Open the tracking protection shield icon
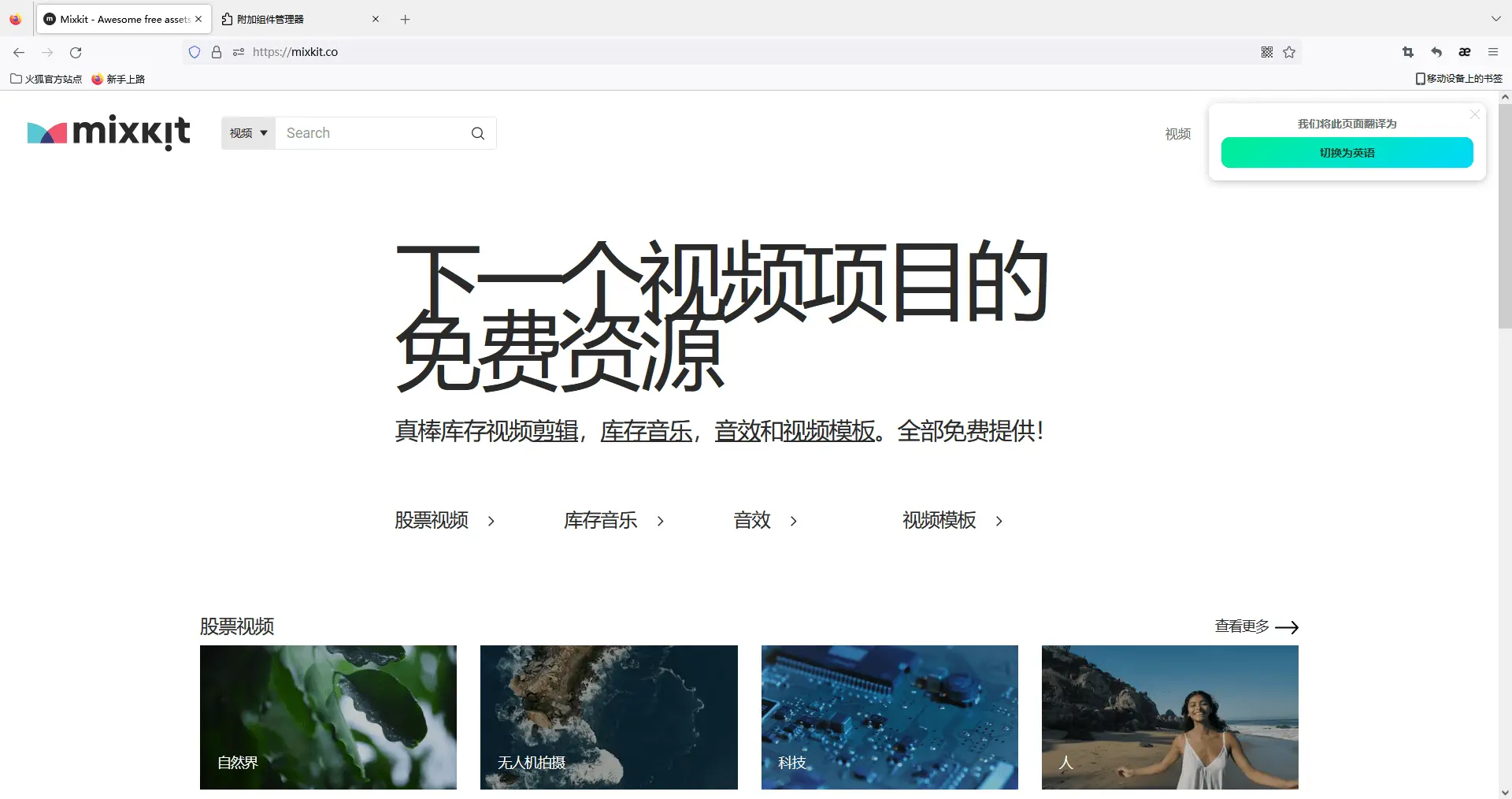This screenshot has width=1512, height=799. click(x=195, y=52)
